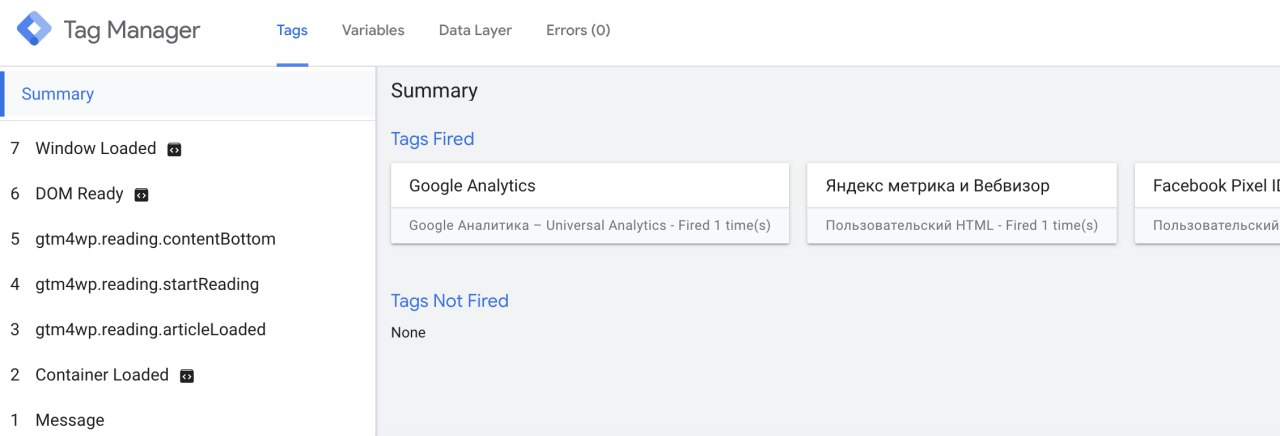Click the code icon next to DOM Ready

point(141,195)
